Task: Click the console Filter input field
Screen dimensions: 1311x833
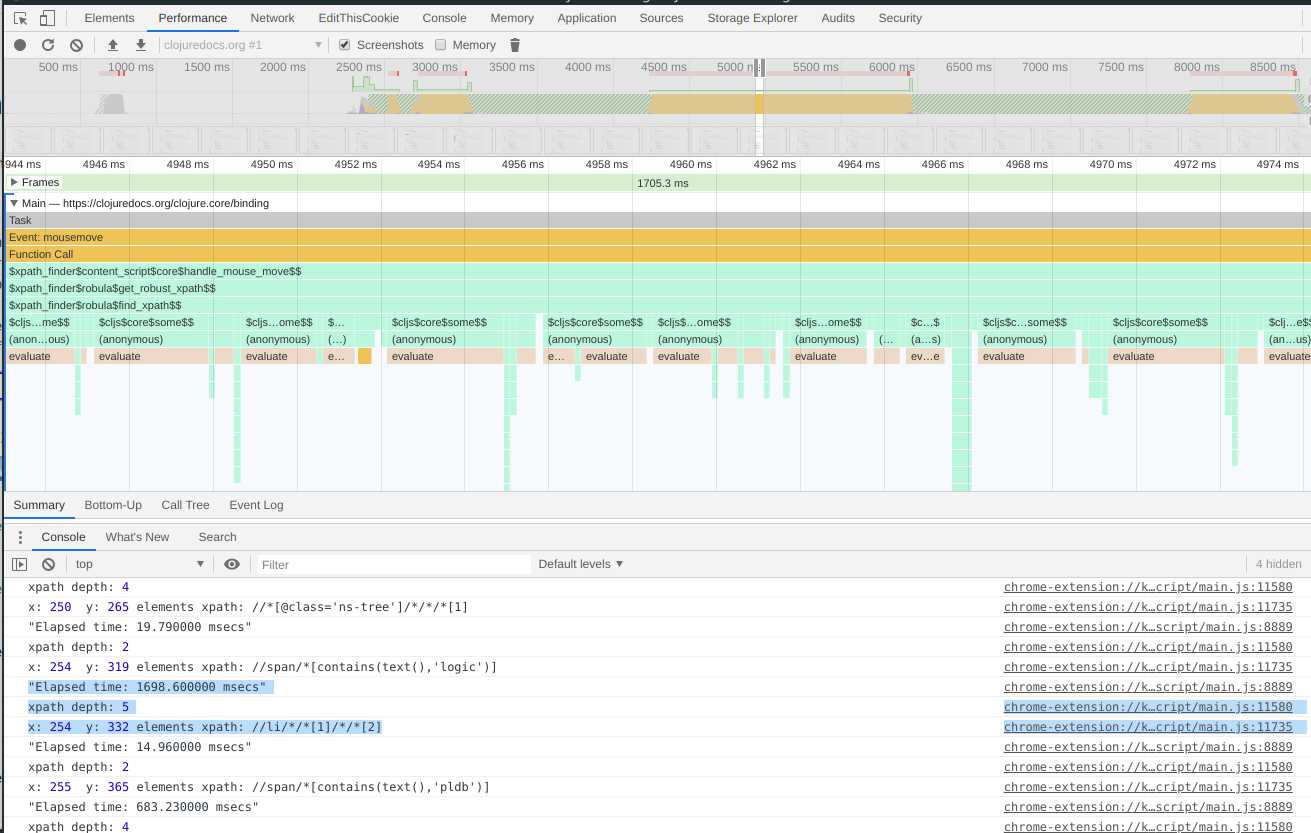Action: tap(395, 564)
